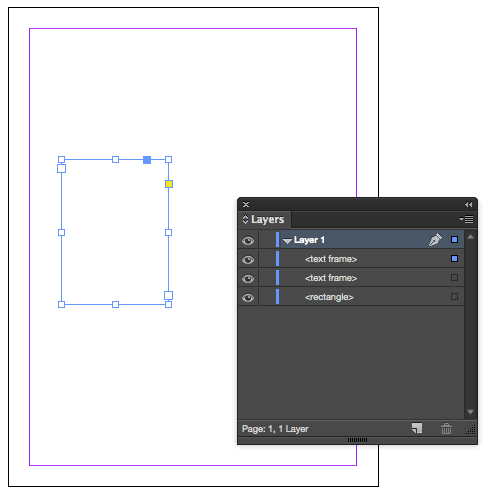This screenshot has height=494, width=488.
Task: Toggle visibility eye of Layer 1
Action: (x=248, y=240)
